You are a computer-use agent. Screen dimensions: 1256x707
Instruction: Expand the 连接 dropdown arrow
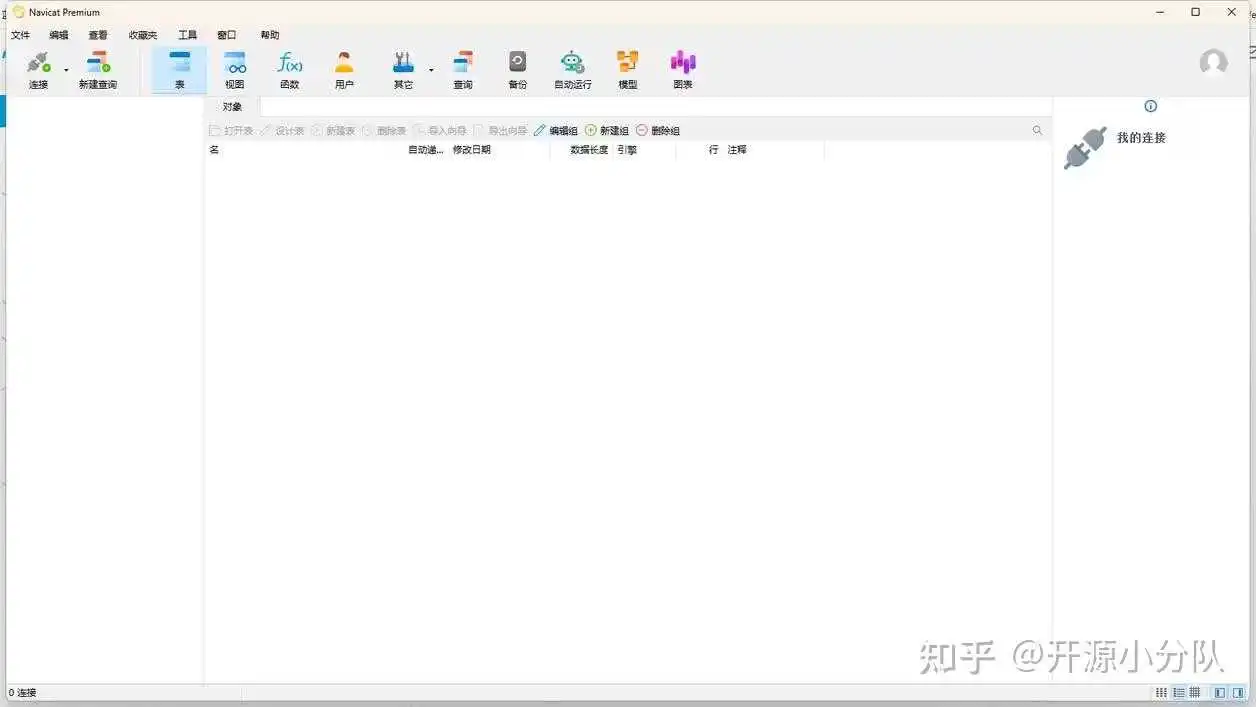(x=67, y=70)
